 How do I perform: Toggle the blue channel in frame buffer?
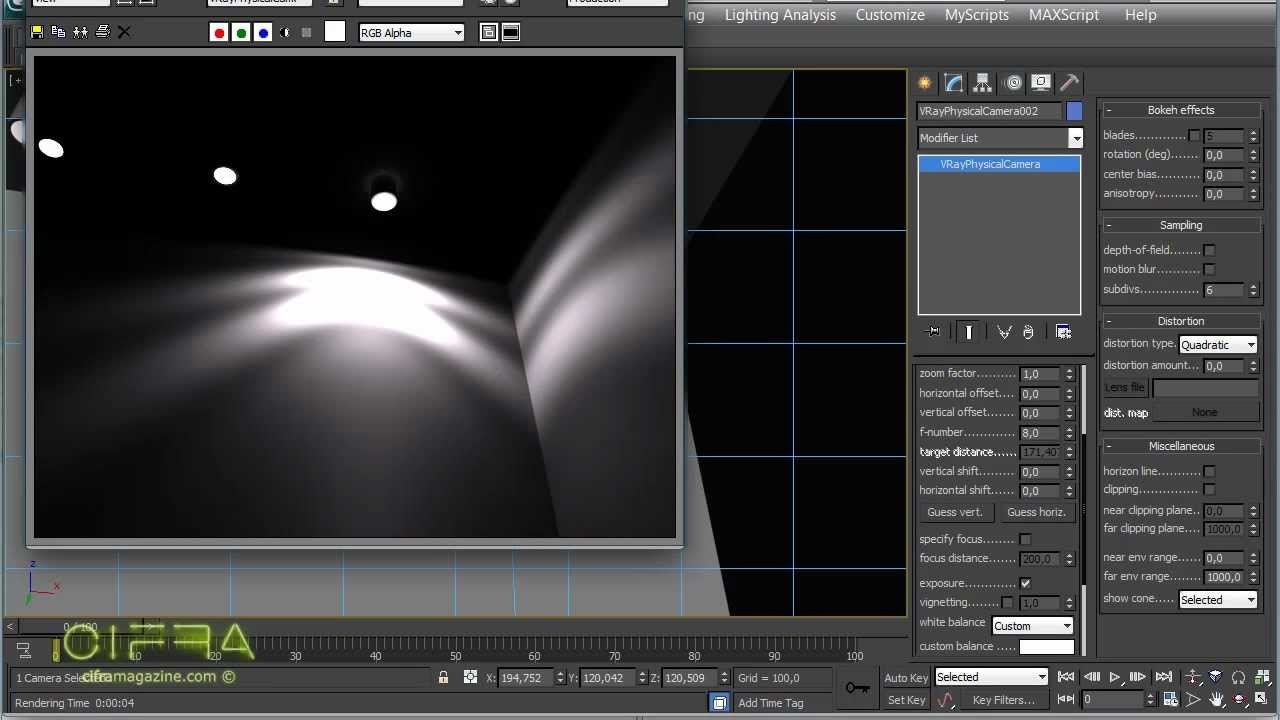click(263, 33)
